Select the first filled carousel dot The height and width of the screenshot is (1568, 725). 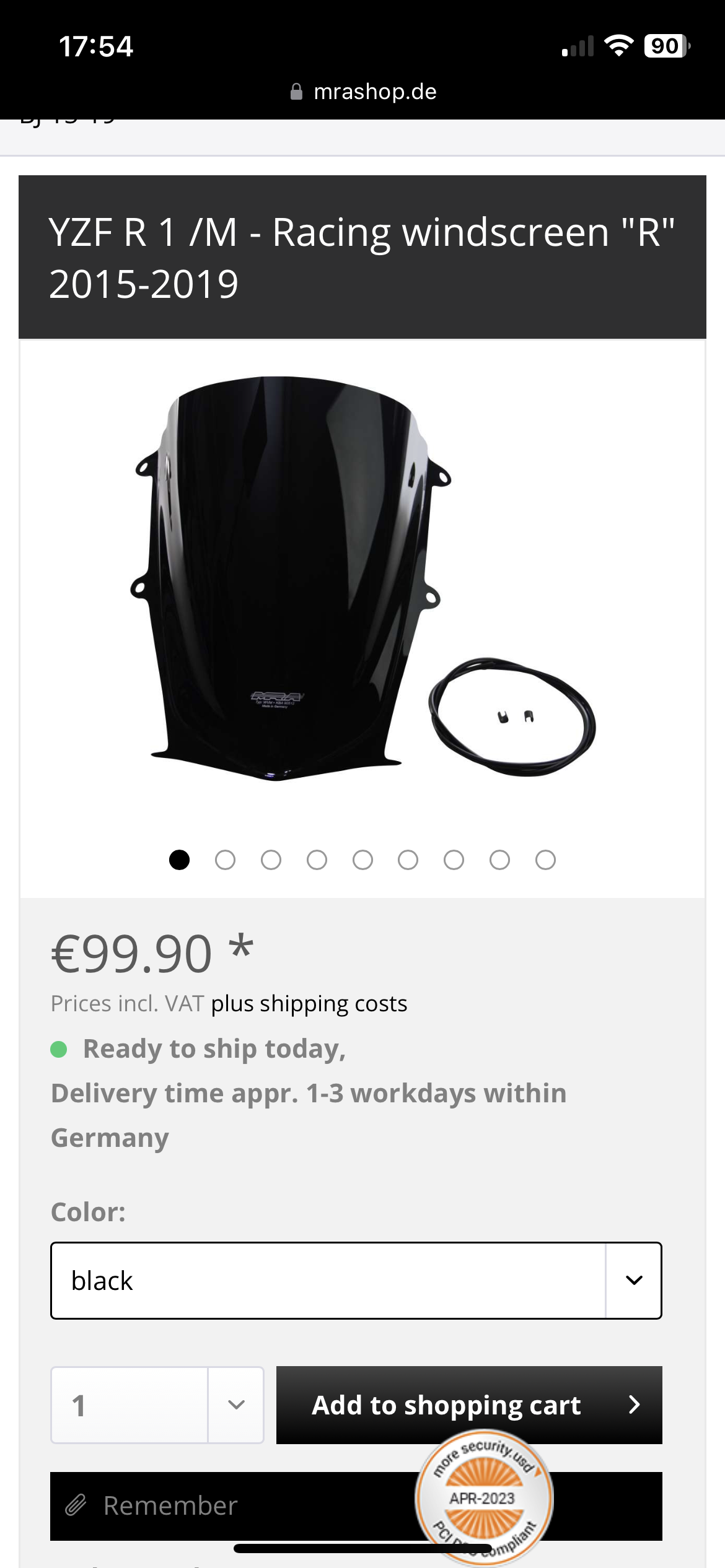[x=179, y=860]
